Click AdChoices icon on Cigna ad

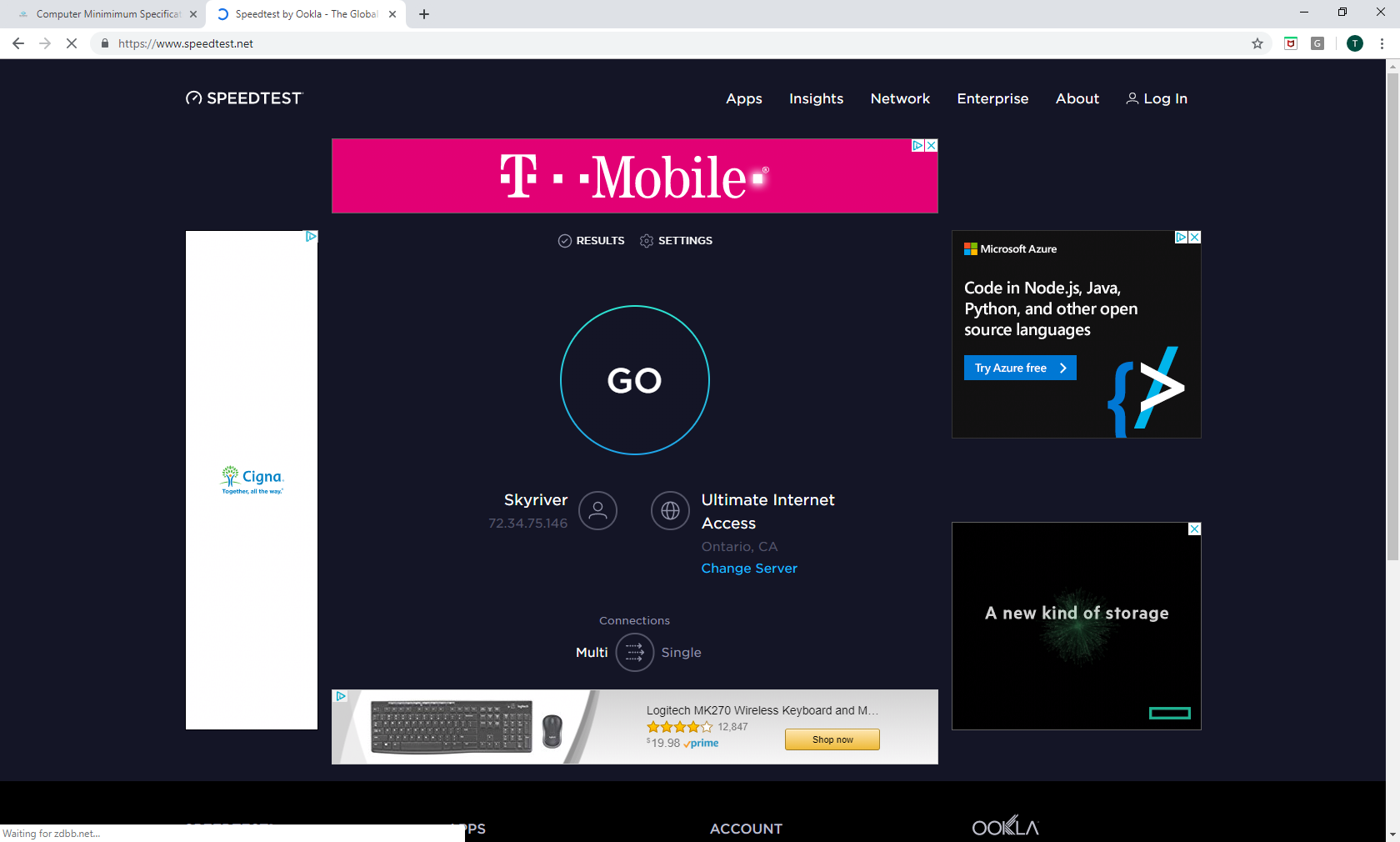(311, 237)
